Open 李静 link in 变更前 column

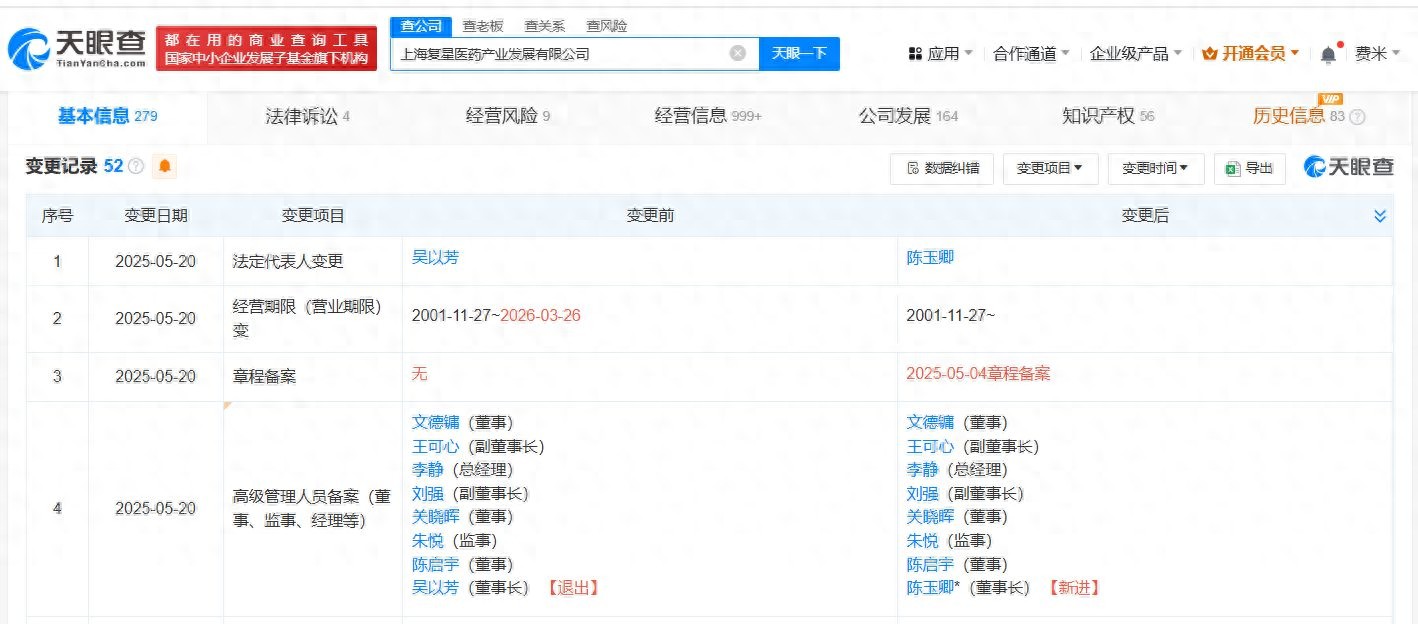(428, 469)
